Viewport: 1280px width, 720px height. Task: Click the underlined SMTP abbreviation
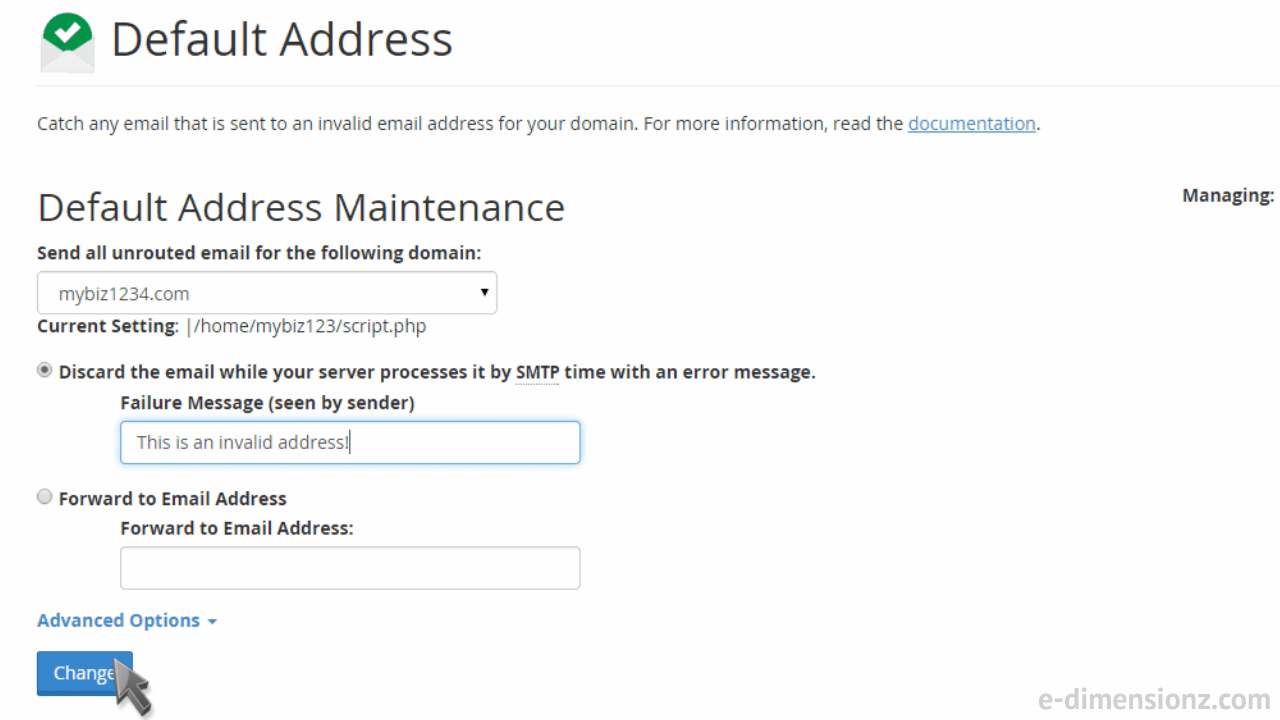pyautogui.click(x=537, y=372)
